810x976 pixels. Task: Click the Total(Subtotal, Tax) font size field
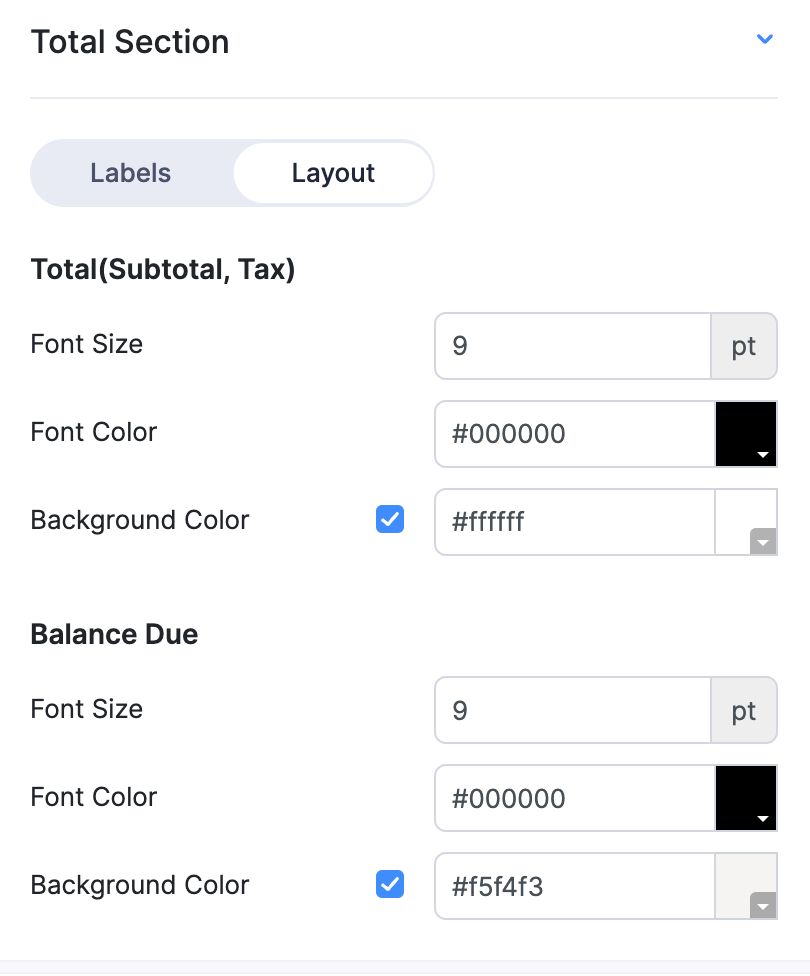[x=573, y=346]
